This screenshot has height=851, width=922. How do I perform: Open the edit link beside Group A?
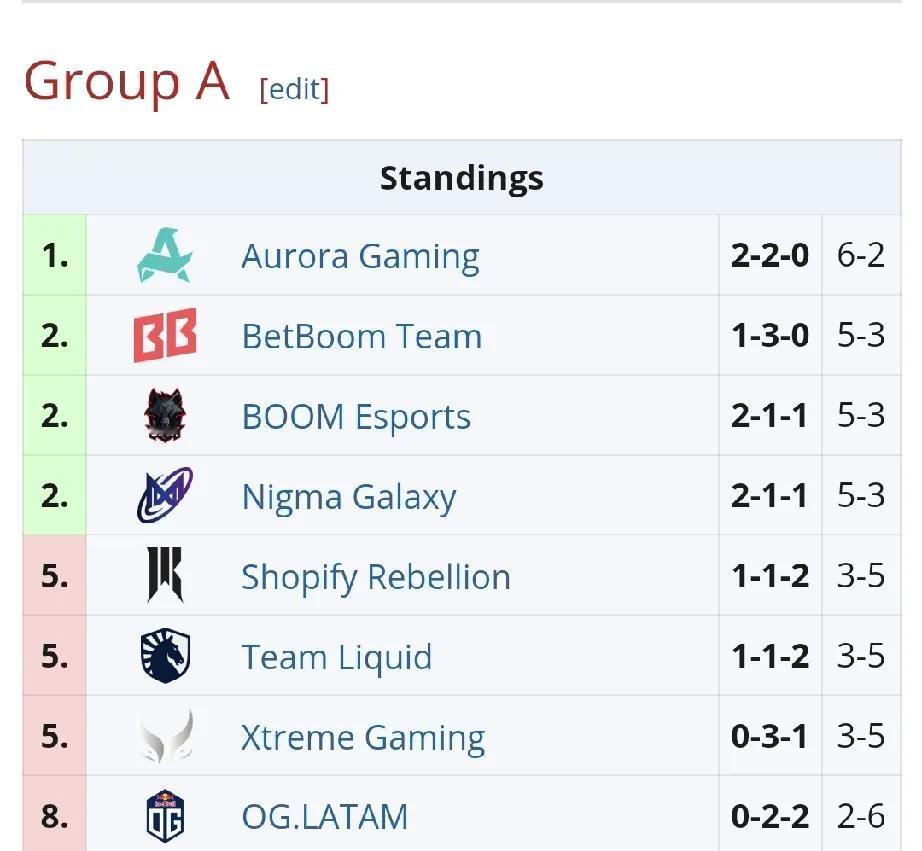(x=294, y=89)
